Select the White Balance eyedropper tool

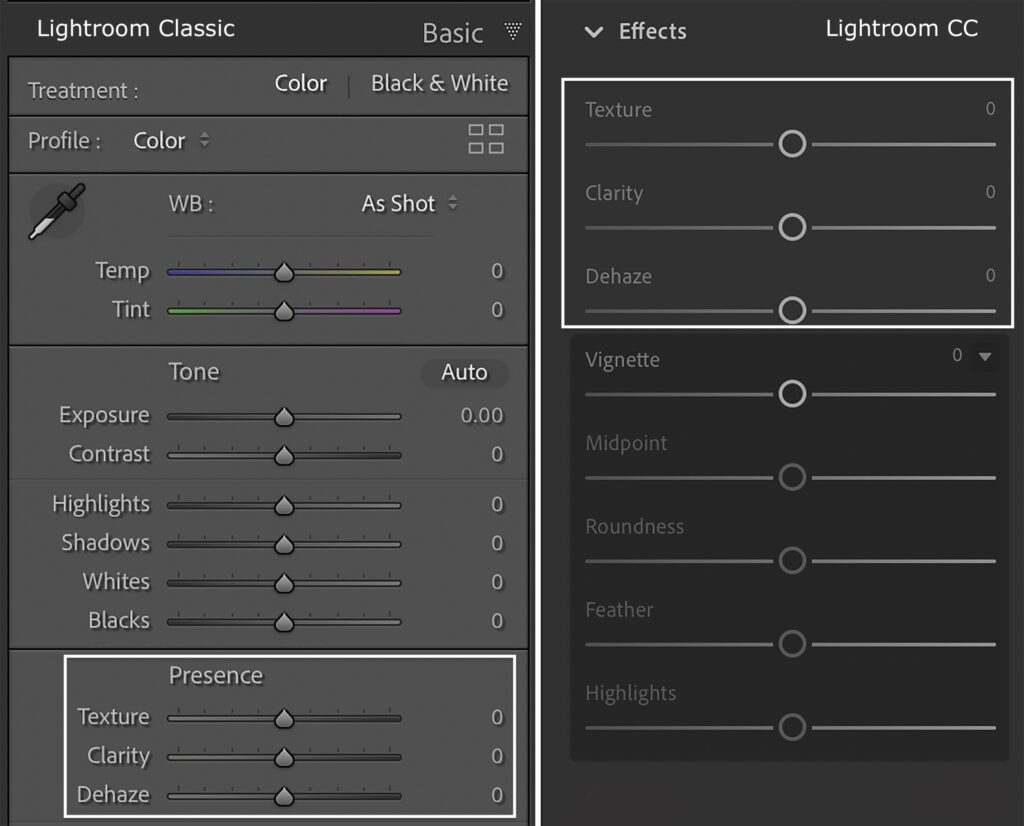coord(56,211)
